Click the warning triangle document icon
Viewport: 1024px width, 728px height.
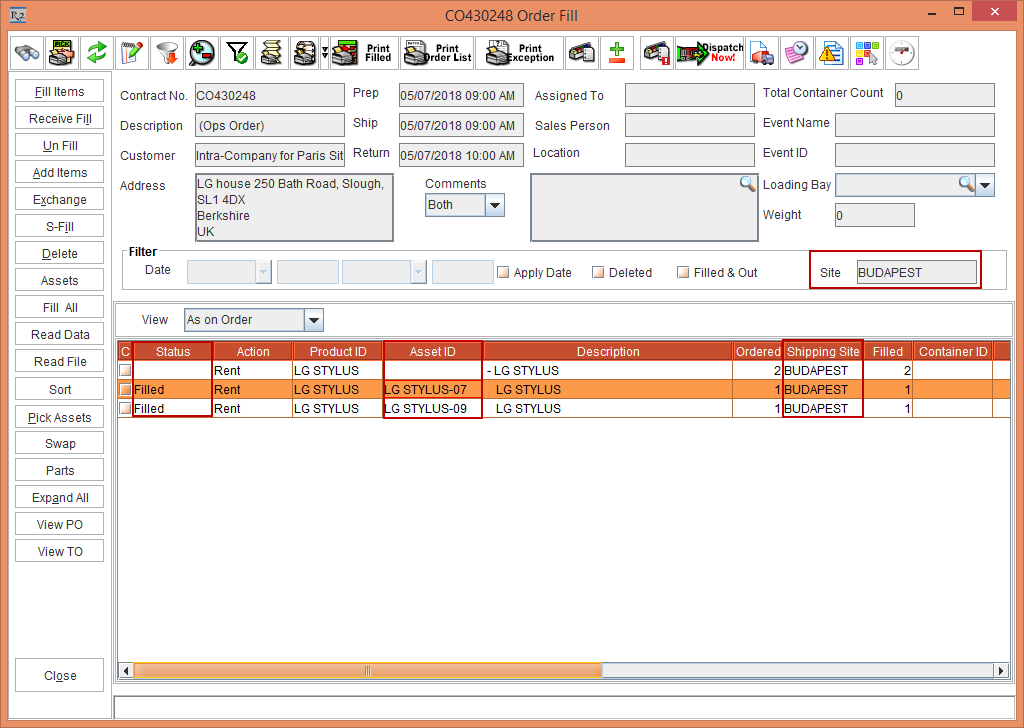(830, 53)
